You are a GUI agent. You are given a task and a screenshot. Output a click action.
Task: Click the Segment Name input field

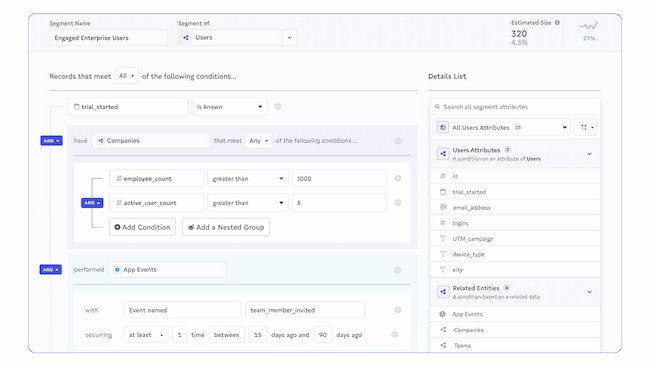click(108, 38)
